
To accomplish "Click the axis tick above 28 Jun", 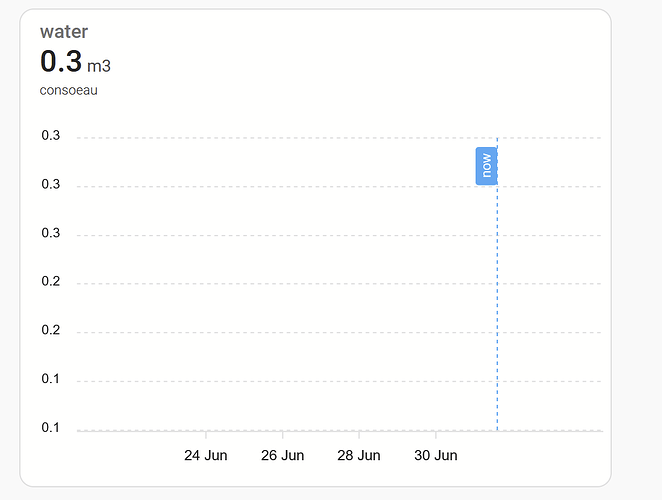I will click(x=359, y=434).
